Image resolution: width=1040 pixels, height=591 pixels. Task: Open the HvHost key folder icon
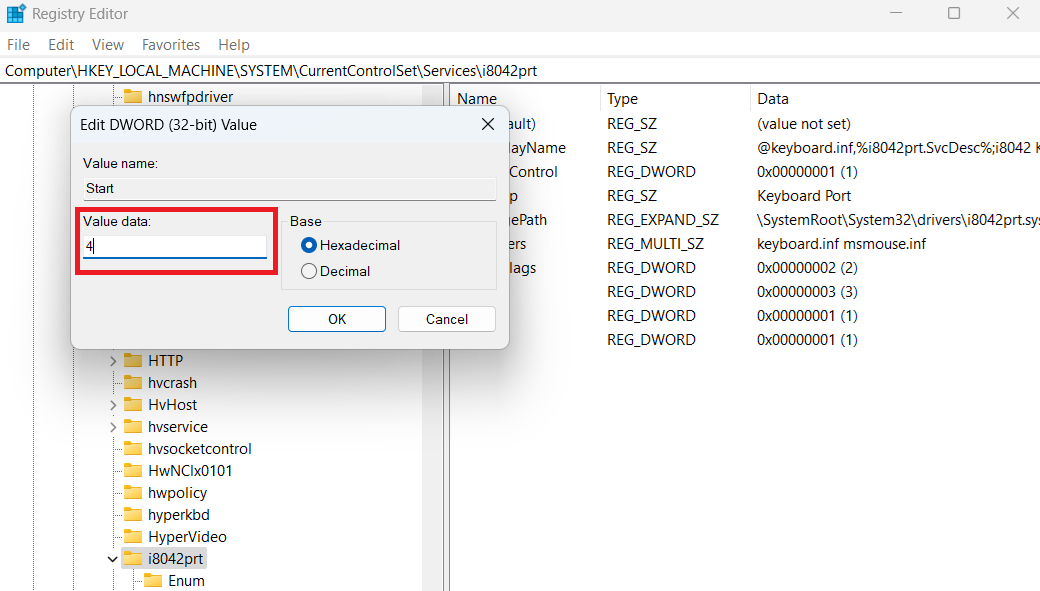[x=133, y=404]
